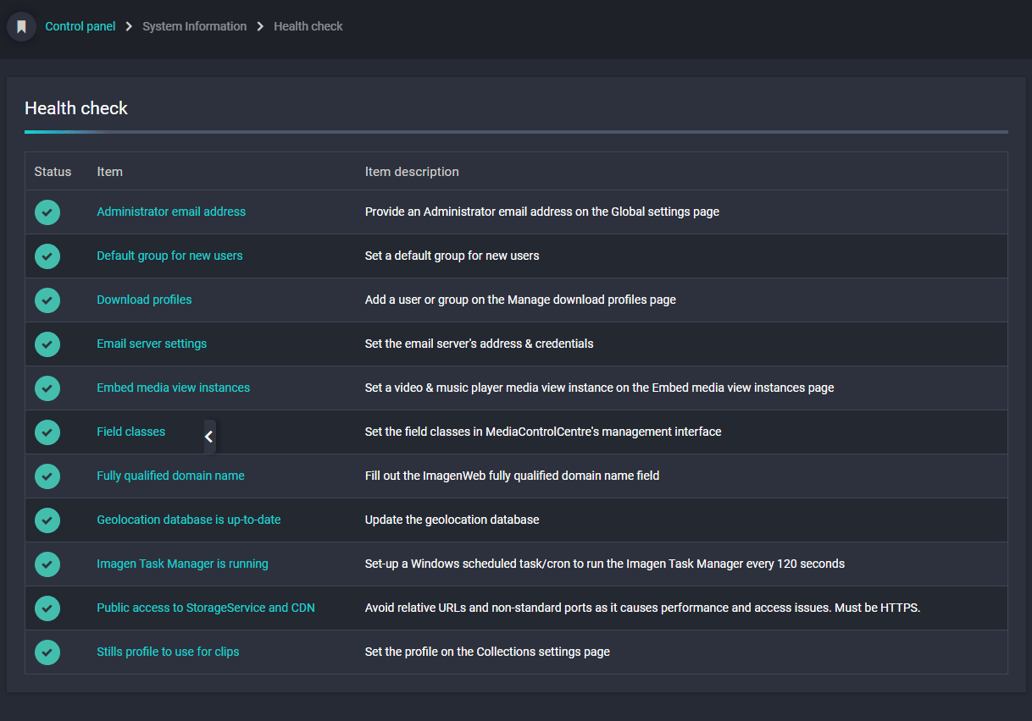Select System Information in the breadcrumb
This screenshot has width=1032, height=721.
[x=194, y=26]
